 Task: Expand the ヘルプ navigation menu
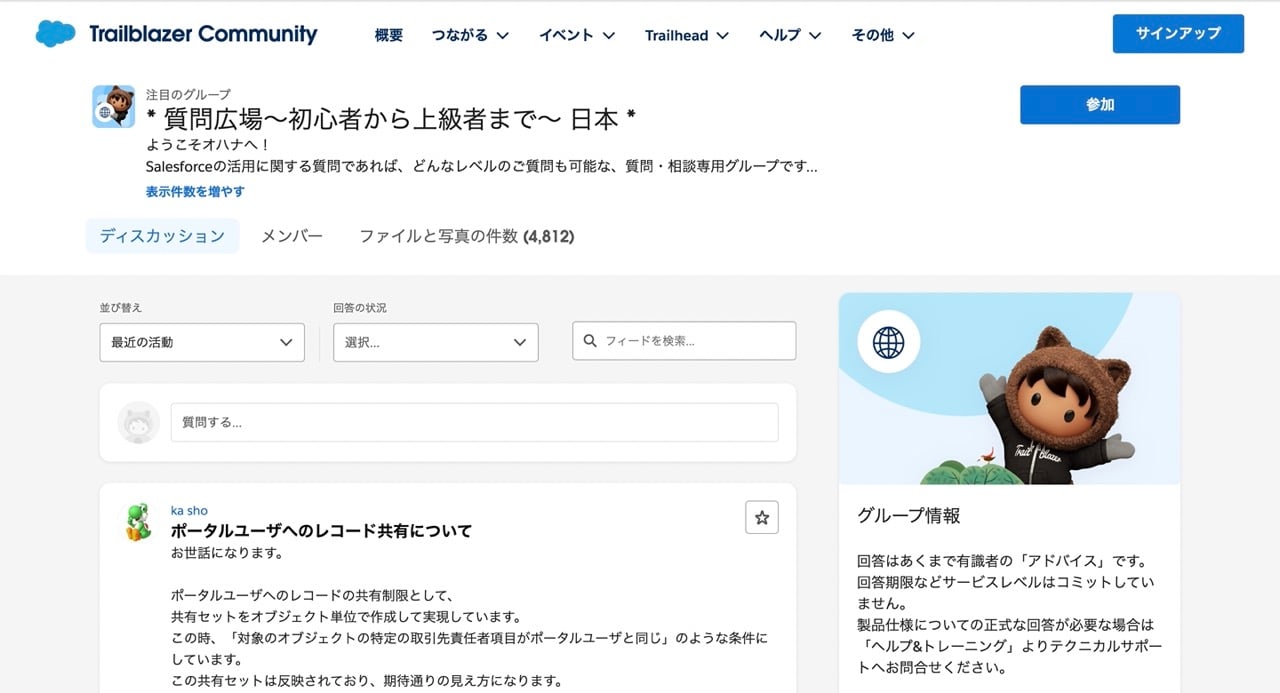790,35
